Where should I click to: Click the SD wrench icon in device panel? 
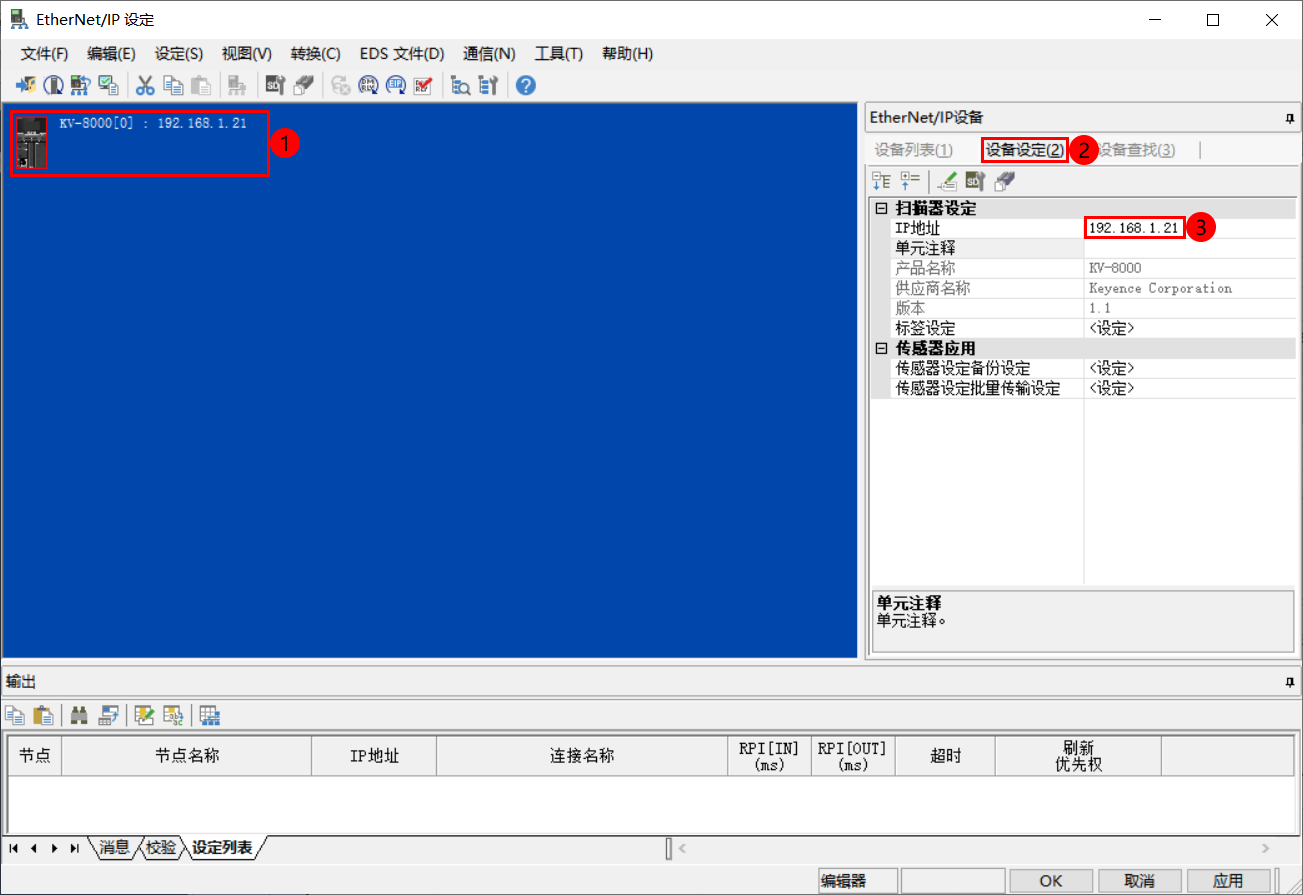pos(975,181)
